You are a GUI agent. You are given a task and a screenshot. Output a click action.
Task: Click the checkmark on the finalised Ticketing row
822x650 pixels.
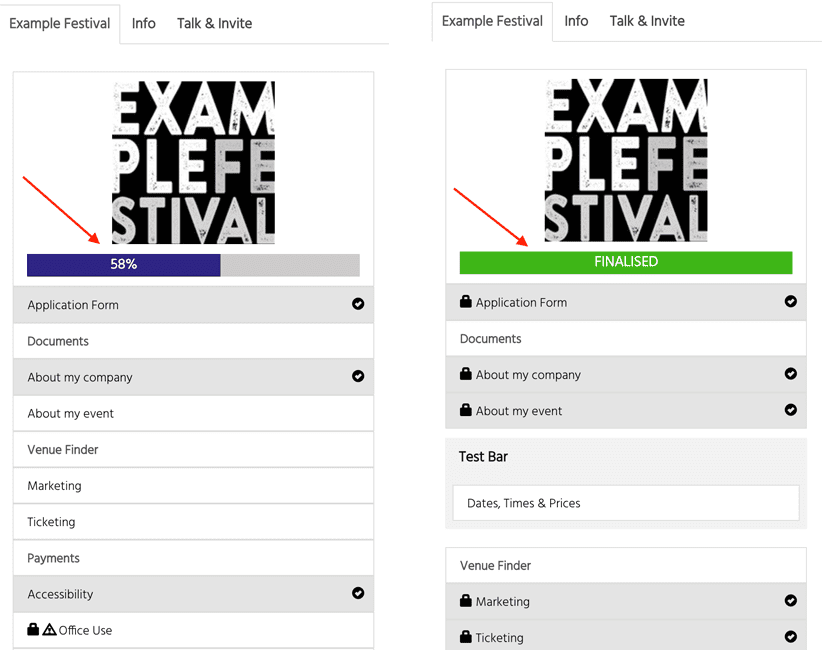tap(791, 636)
